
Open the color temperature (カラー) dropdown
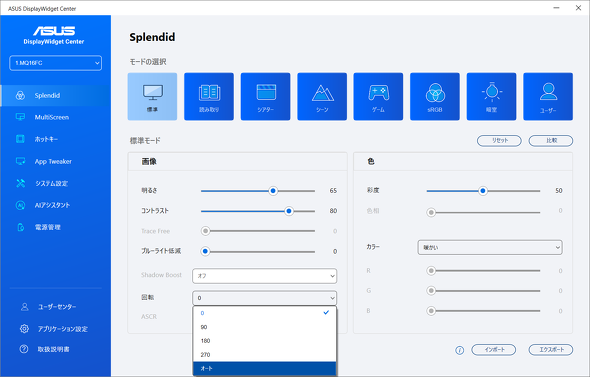(x=490, y=247)
